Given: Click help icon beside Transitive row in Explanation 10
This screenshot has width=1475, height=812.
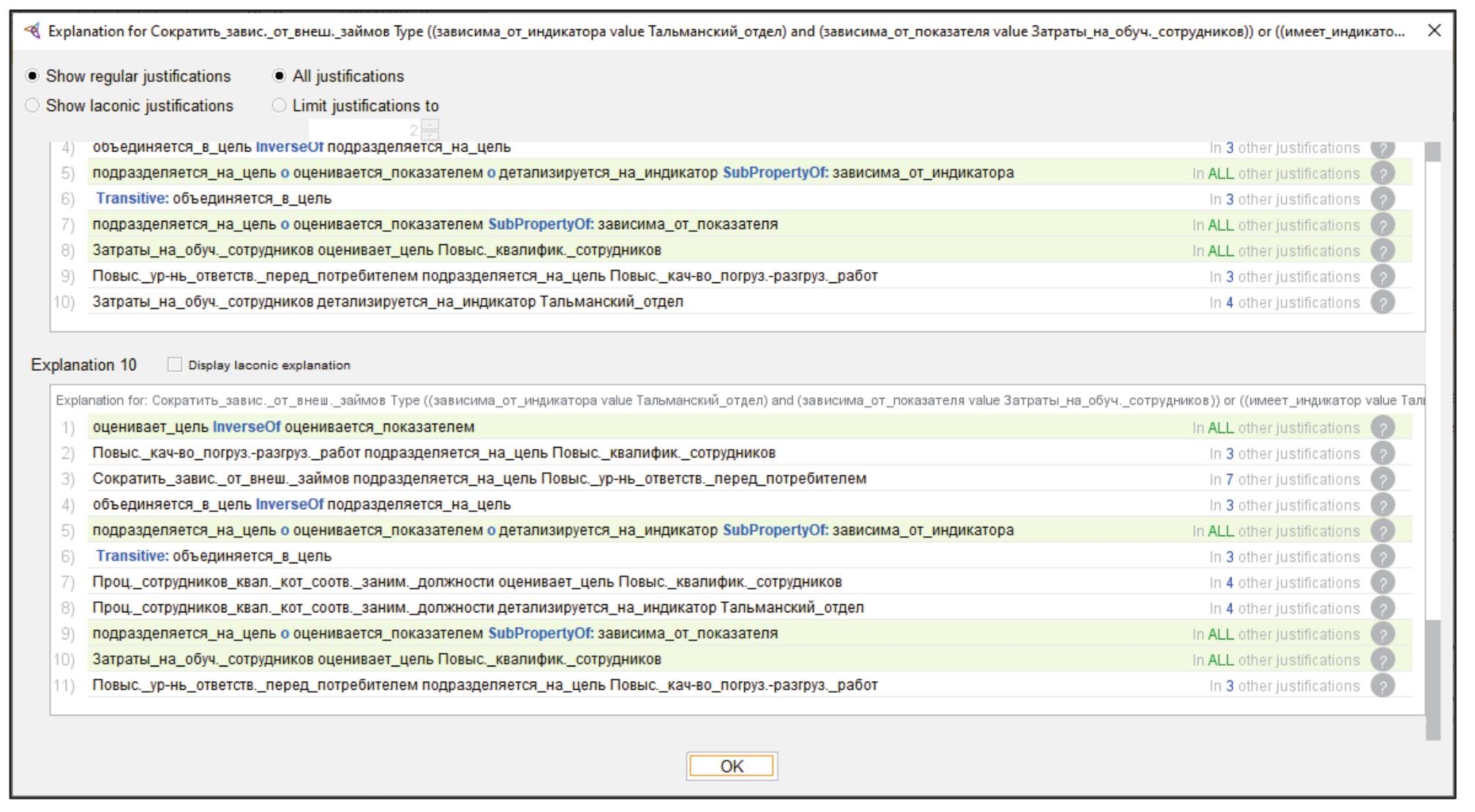Looking at the screenshot, I should (x=1382, y=557).
